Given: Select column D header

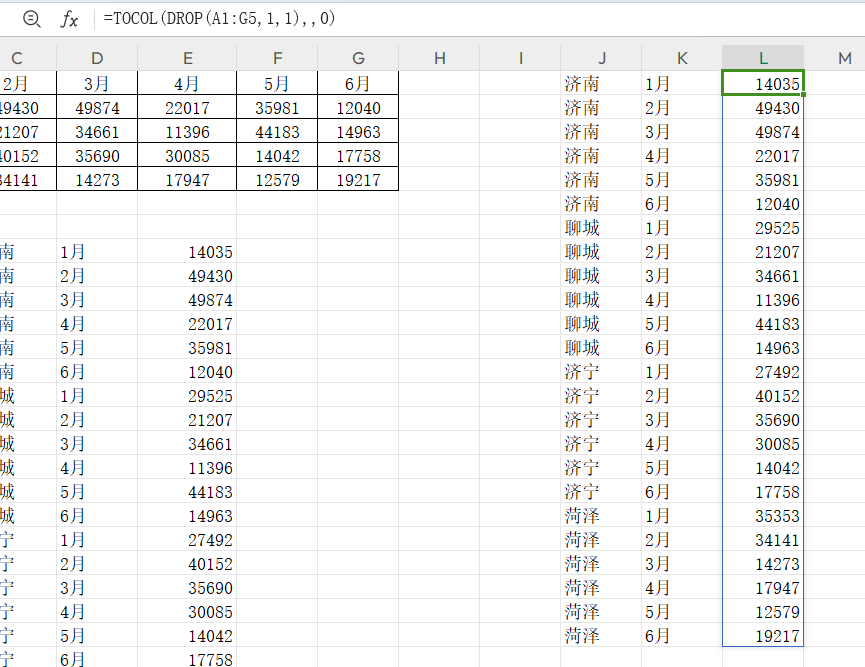Looking at the screenshot, I should tap(97, 58).
